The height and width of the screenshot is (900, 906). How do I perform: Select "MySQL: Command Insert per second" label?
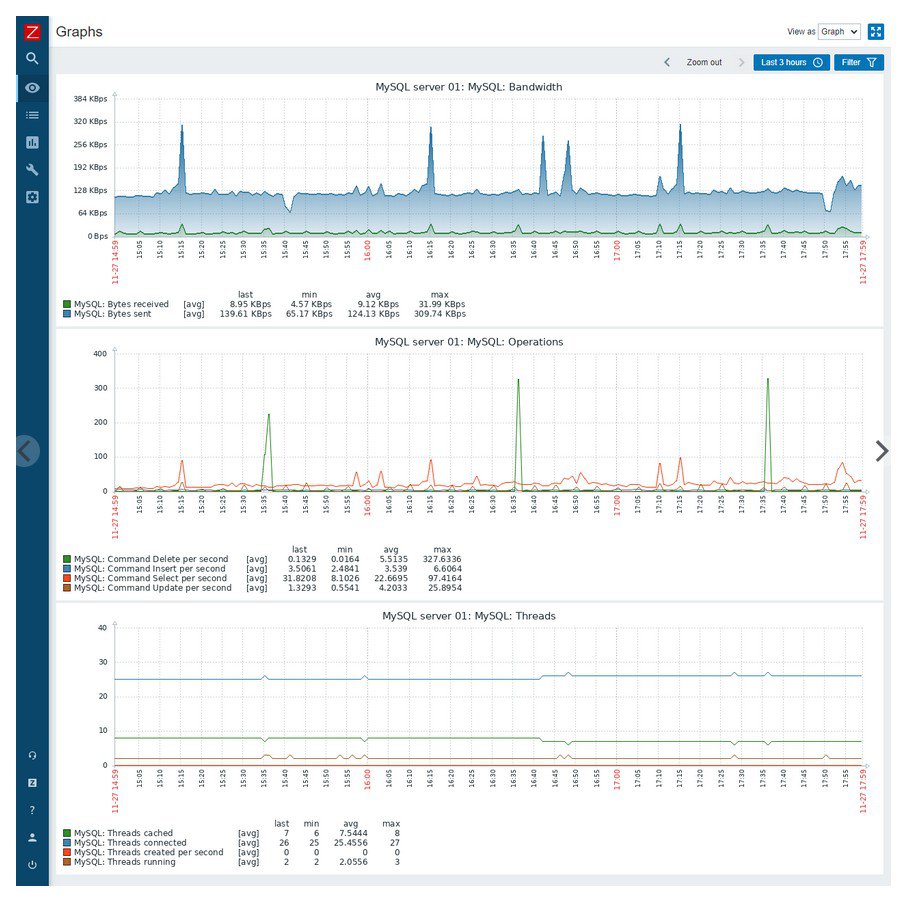(x=150, y=569)
